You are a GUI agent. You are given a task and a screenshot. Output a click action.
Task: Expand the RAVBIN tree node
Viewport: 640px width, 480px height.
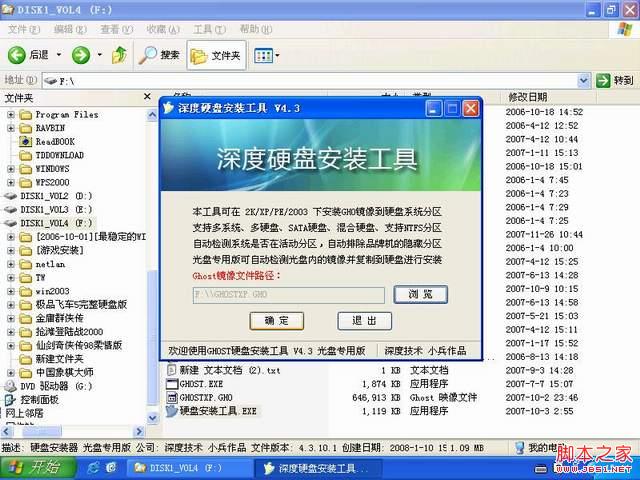click(11, 128)
